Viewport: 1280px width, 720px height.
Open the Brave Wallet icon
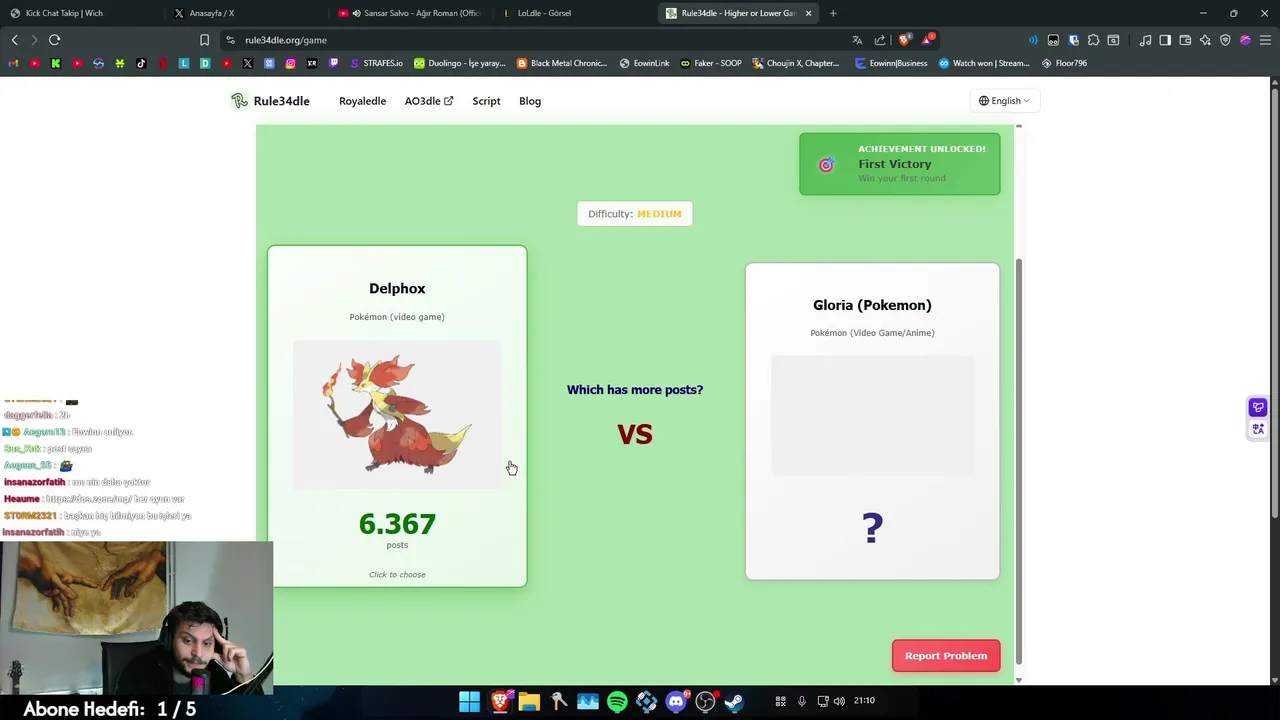click(1185, 40)
